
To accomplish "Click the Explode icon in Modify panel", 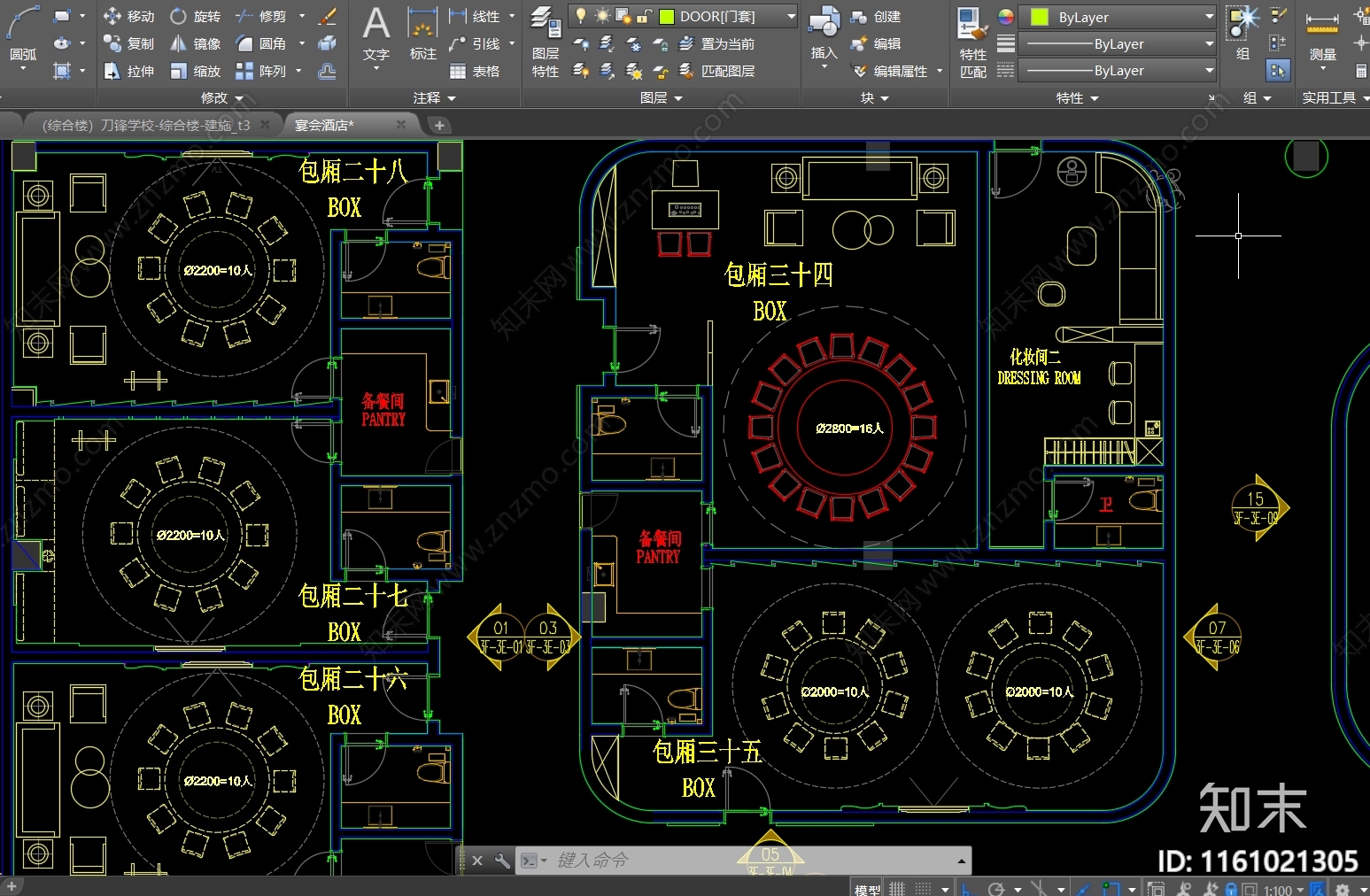I will [x=327, y=43].
